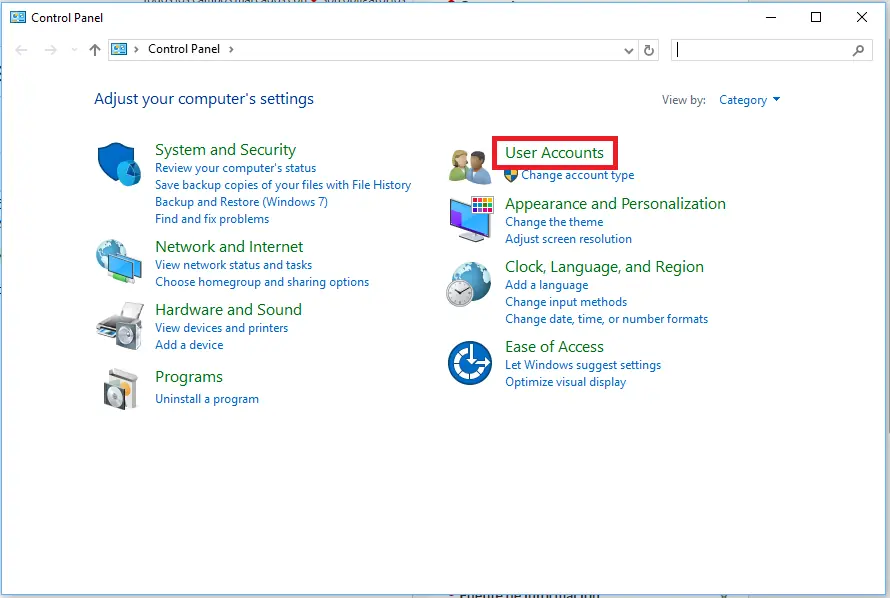Screen dimensions: 890x598
Task: Open View network status and tasks
Action: (x=233, y=265)
